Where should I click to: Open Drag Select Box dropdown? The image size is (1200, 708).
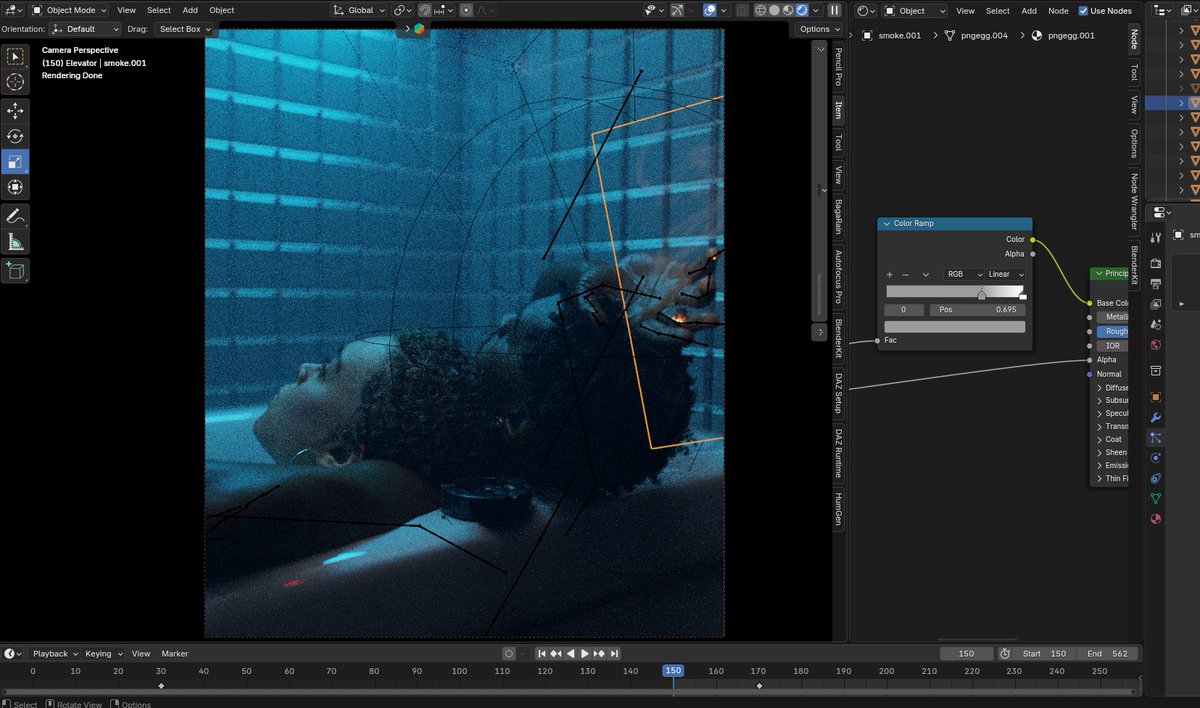tap(185, 29)
